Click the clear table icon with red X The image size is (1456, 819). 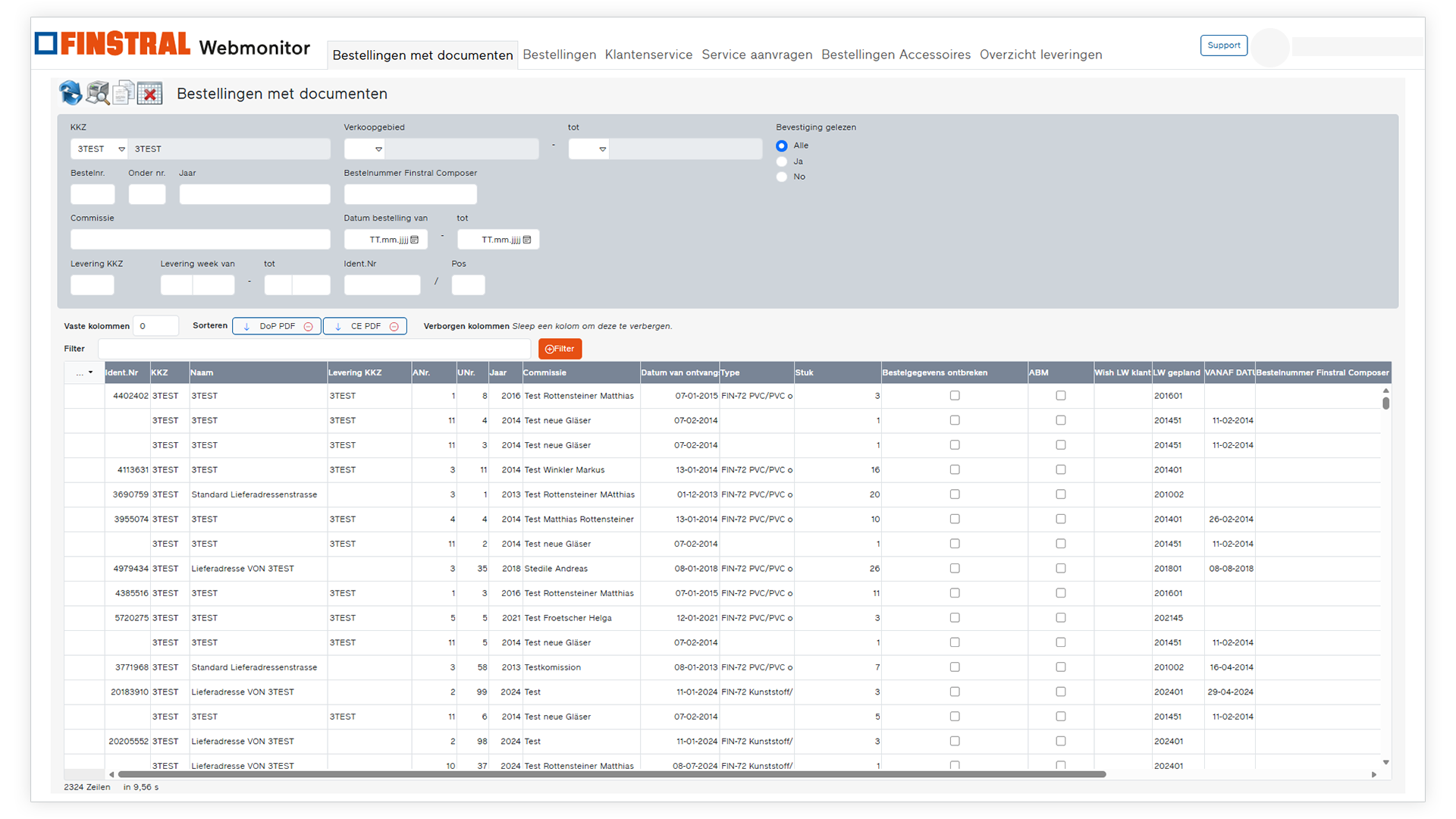(x=149, y=93)
